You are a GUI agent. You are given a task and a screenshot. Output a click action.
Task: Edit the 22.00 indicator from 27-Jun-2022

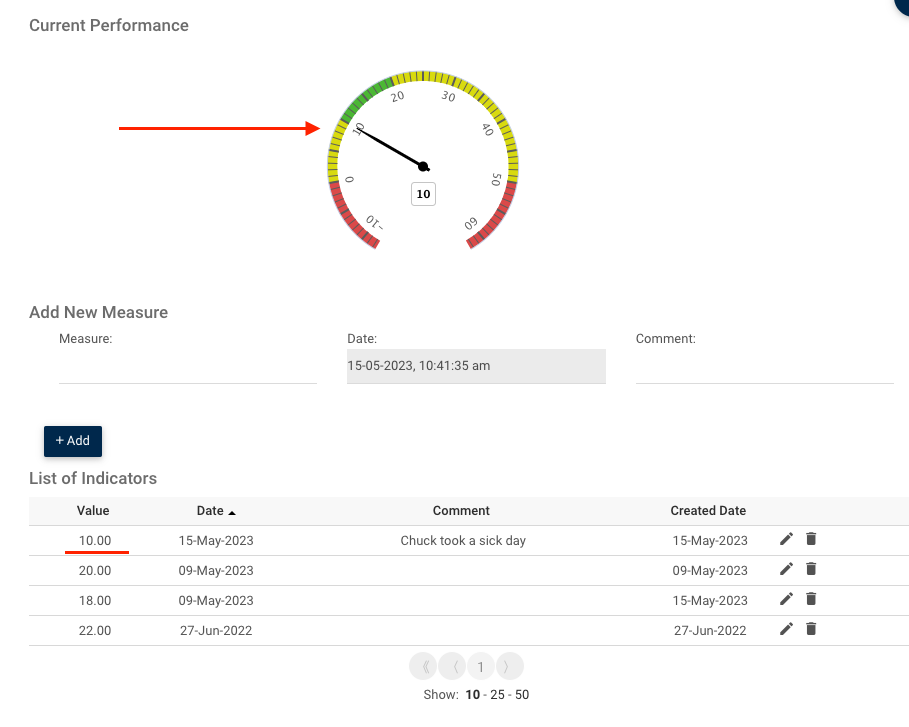click(x=786, y=630)
